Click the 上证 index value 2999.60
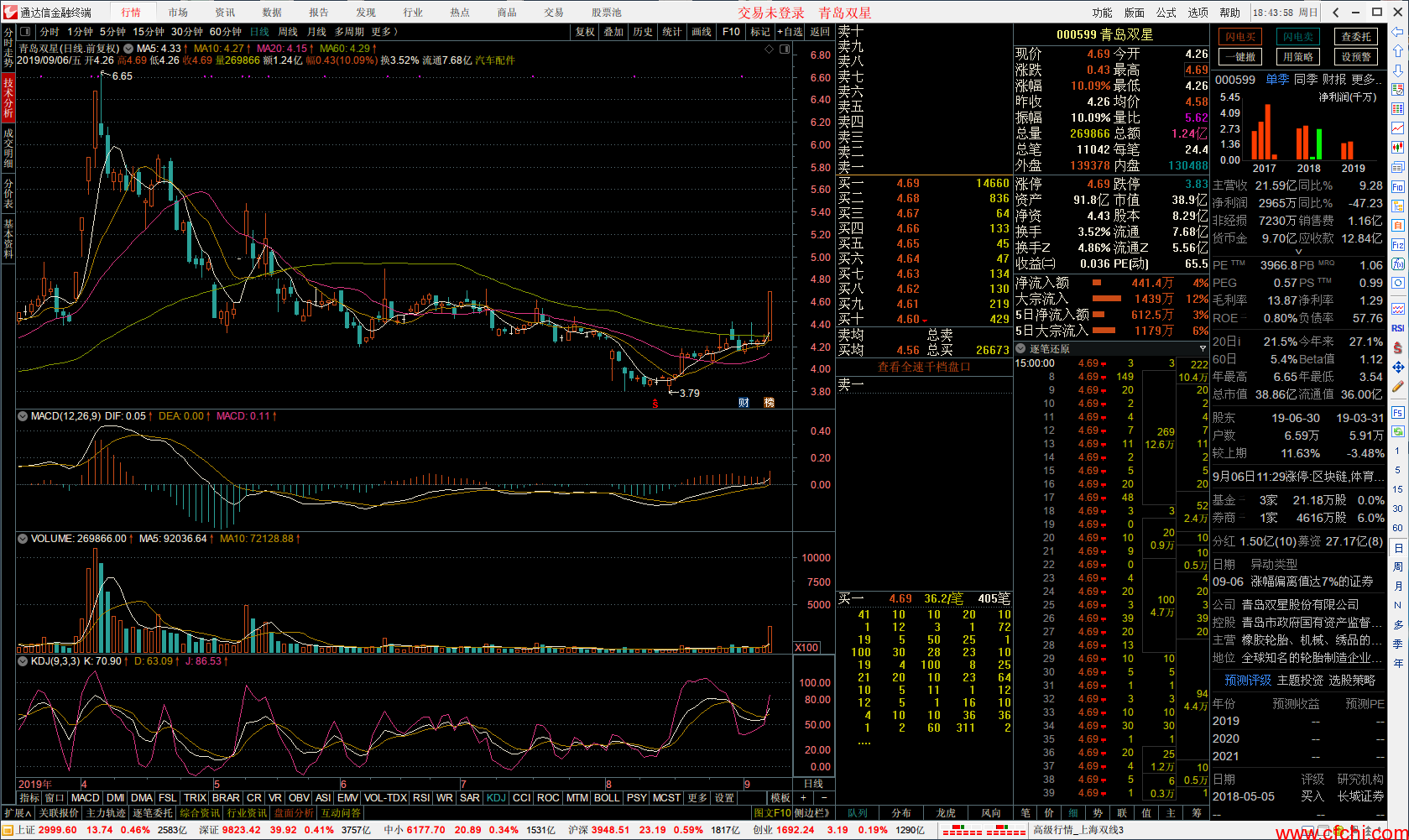 pyautogui.click(x=57, y=830)
